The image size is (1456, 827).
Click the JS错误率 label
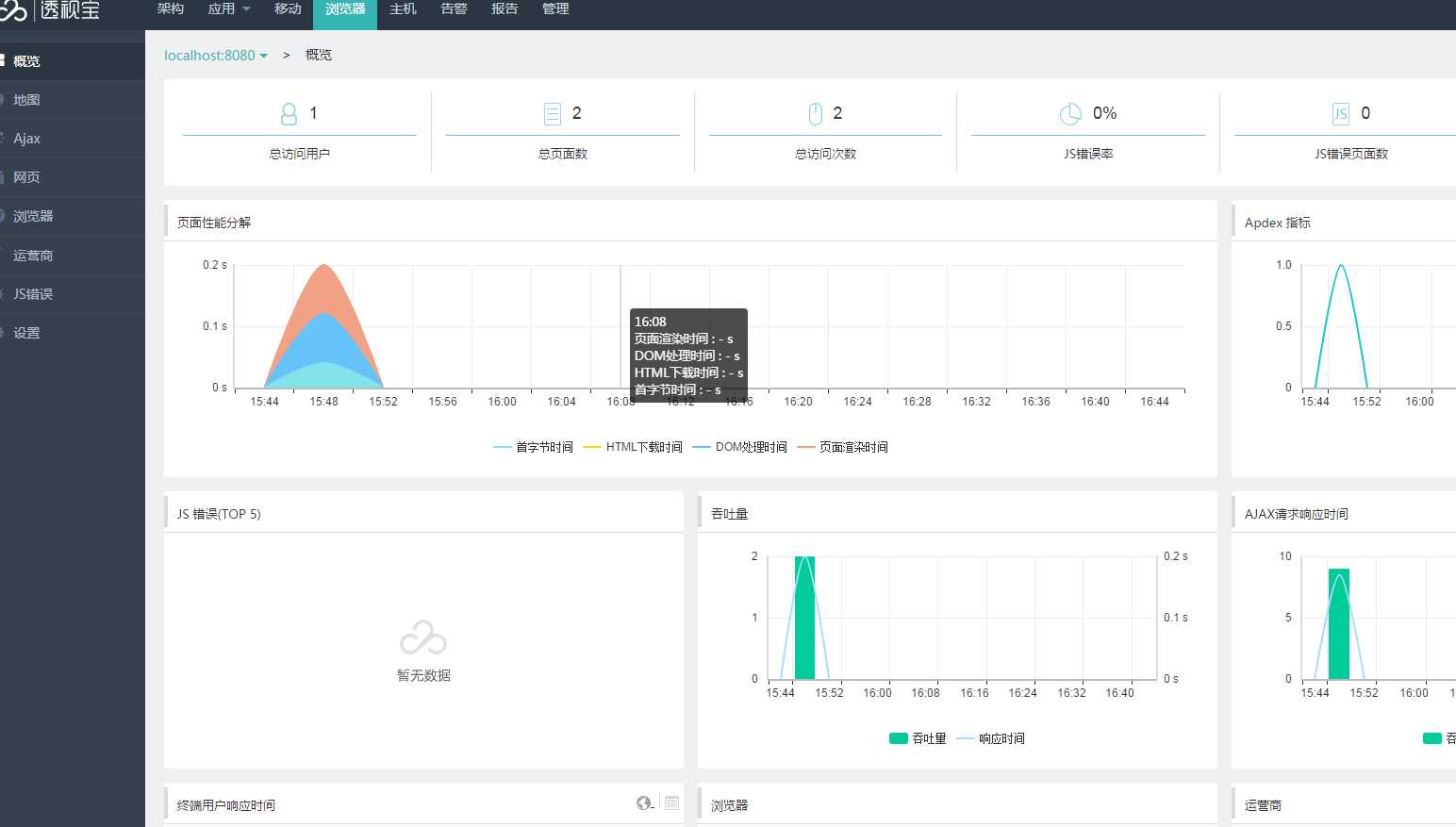pyautogui.click(x=1089, y=154)
